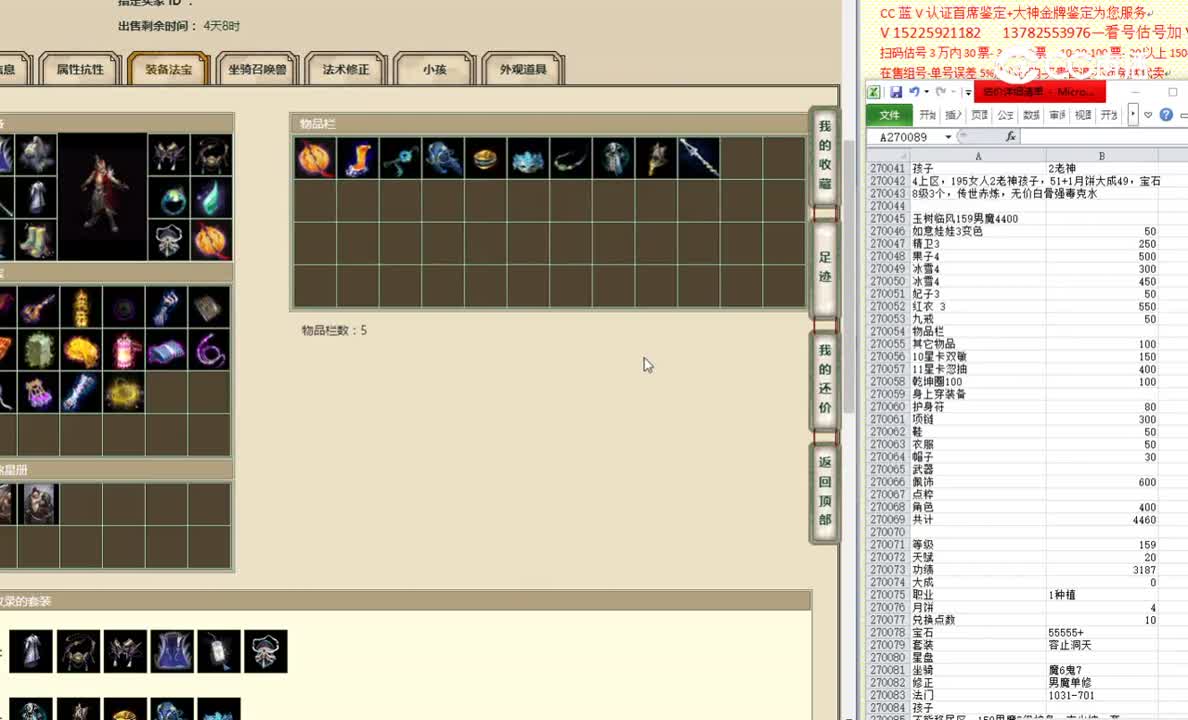Click the Excel formula bar input

[x=1105, y=136]
